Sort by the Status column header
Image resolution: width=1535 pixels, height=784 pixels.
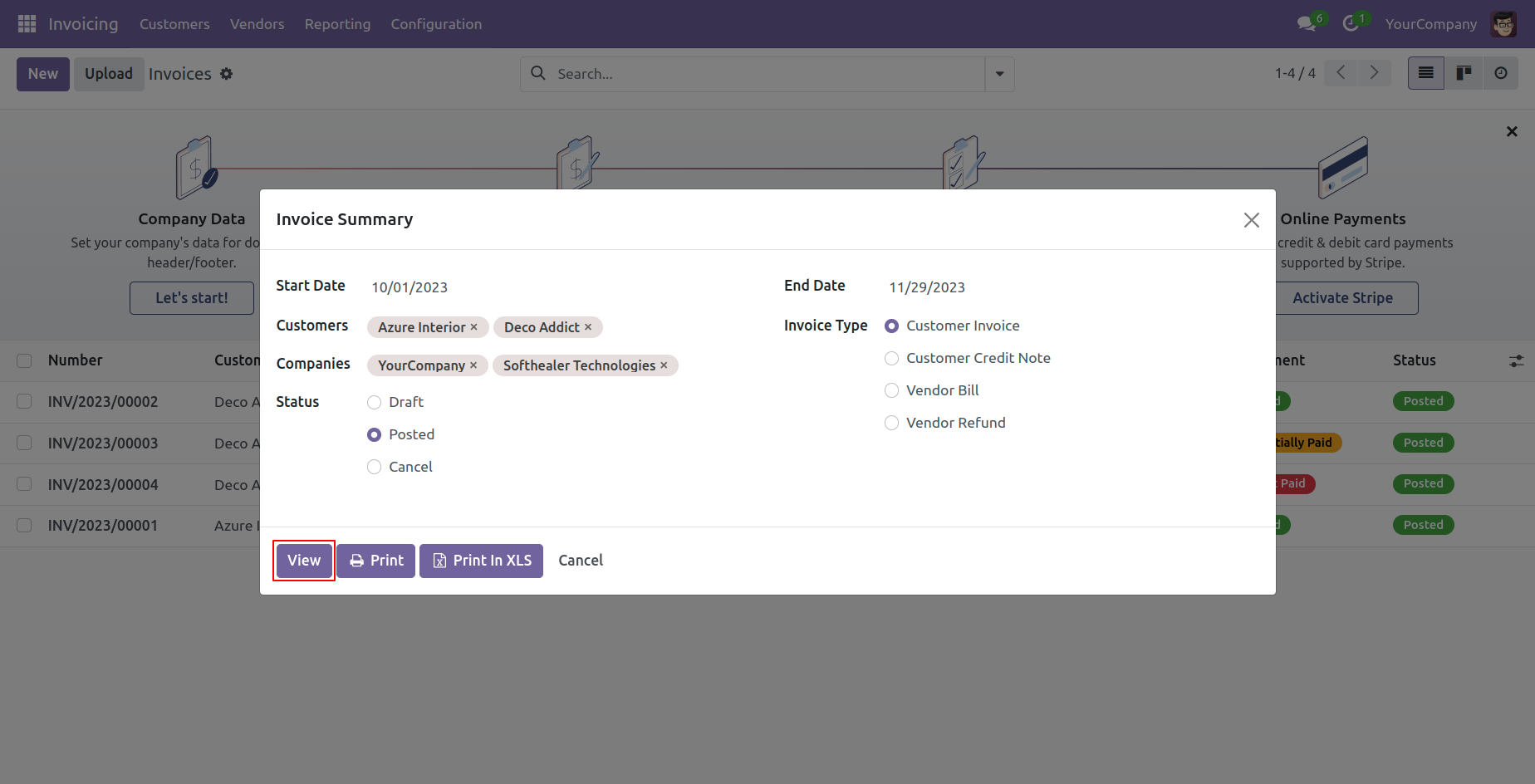click(1415, 360)
